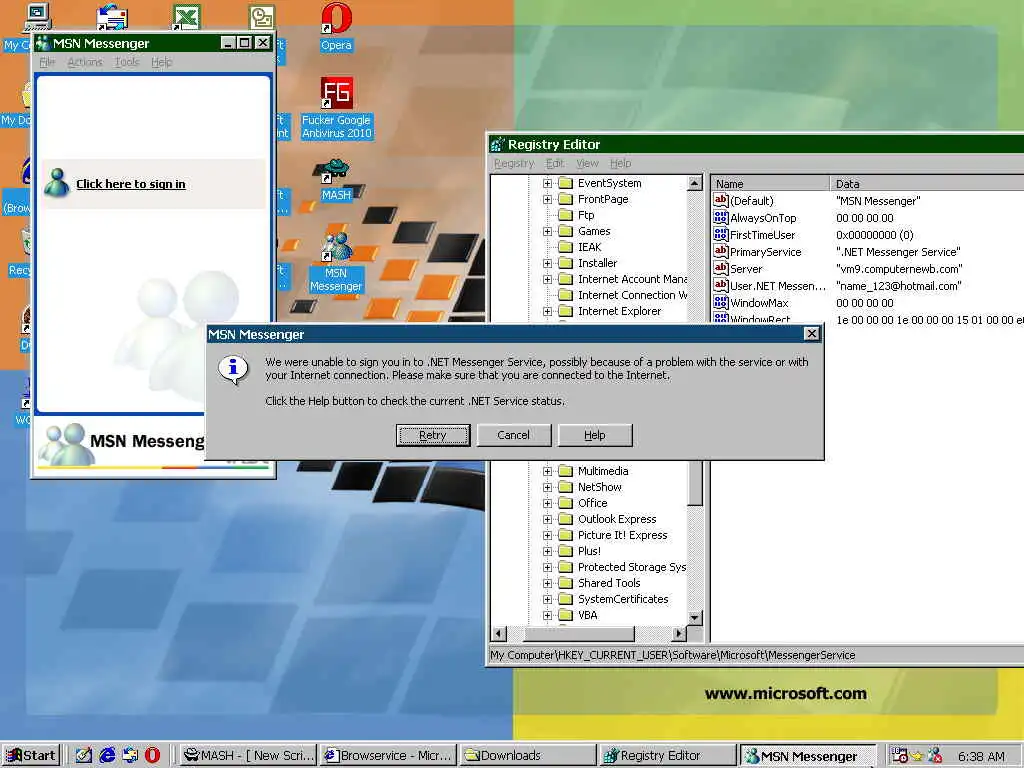
Task: Select the "name_123@hotmail.com" data value
Action: 898,285
